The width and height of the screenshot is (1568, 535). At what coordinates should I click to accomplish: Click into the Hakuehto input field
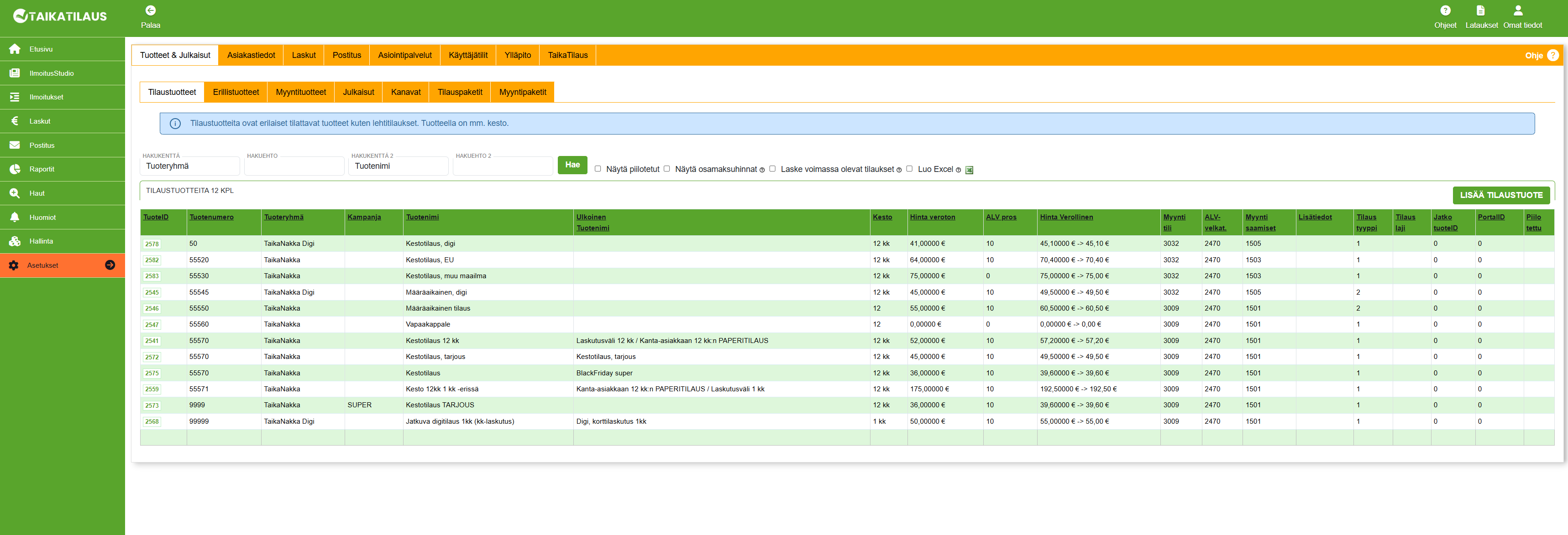pyautogui.click(x=294, y=166)
